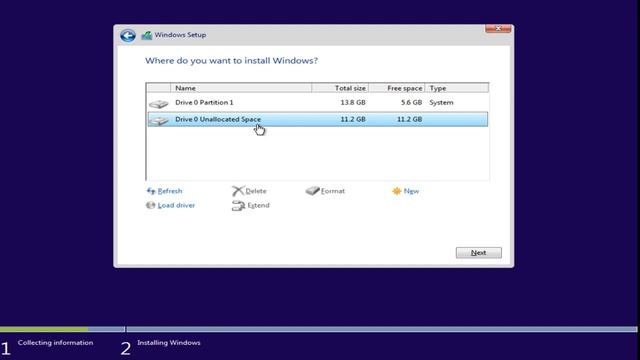Click the Collecting information step label

[56, 343]
